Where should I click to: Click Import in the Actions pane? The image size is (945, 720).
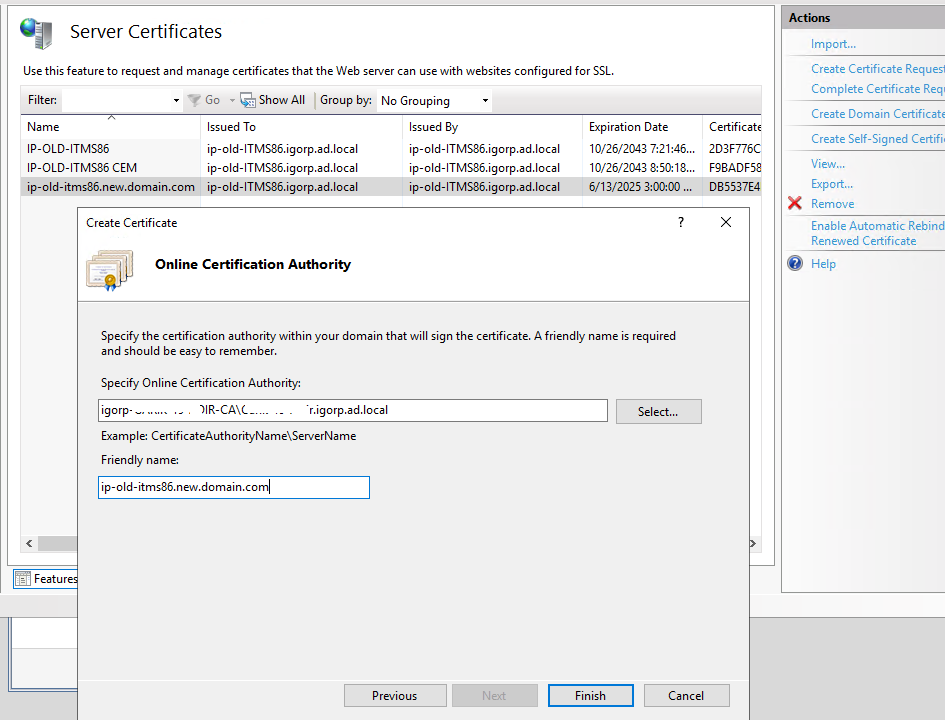coord(833,43)
